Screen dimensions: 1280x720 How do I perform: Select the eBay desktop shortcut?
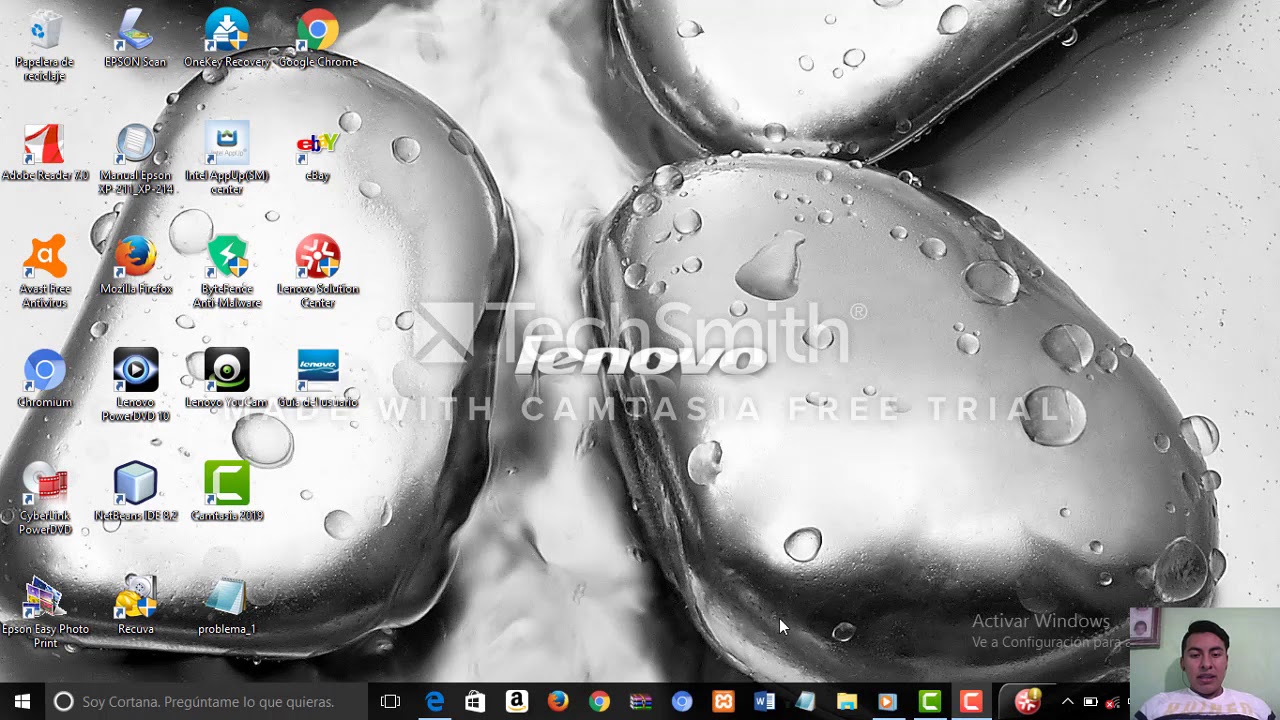pyautogui.click(x=318, y=153)
